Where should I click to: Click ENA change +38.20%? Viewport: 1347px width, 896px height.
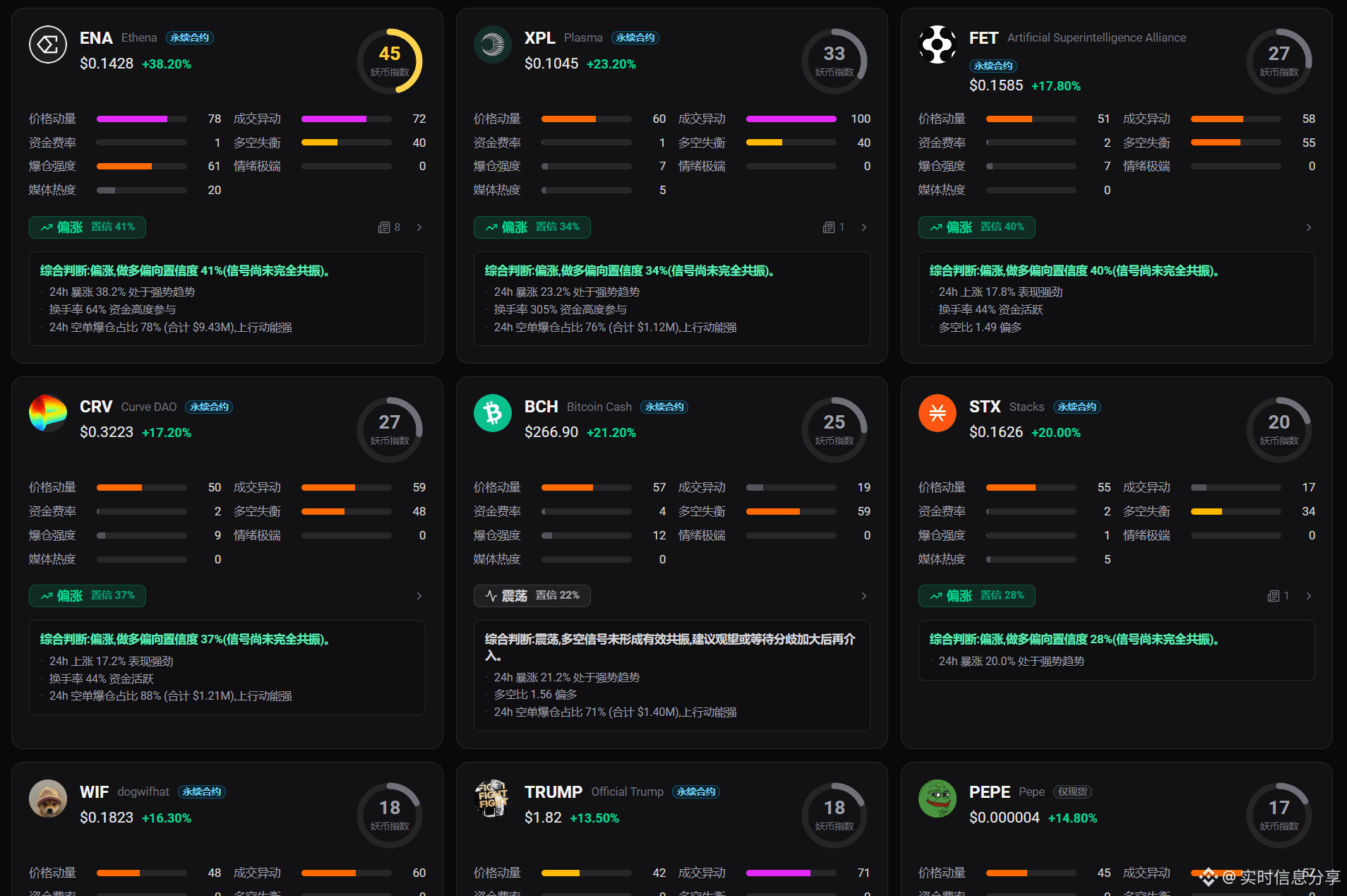pos(167,64)
